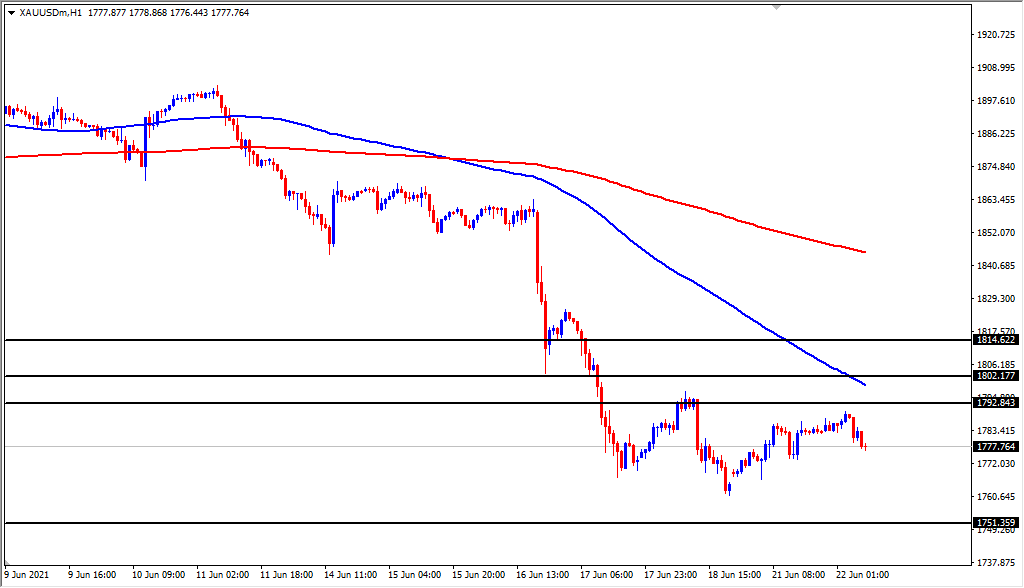Click the 15 Jun 20:00 time label
The width and height of the screenshot is (1024, 588).
pyautogui.click(x=478, y=575)
